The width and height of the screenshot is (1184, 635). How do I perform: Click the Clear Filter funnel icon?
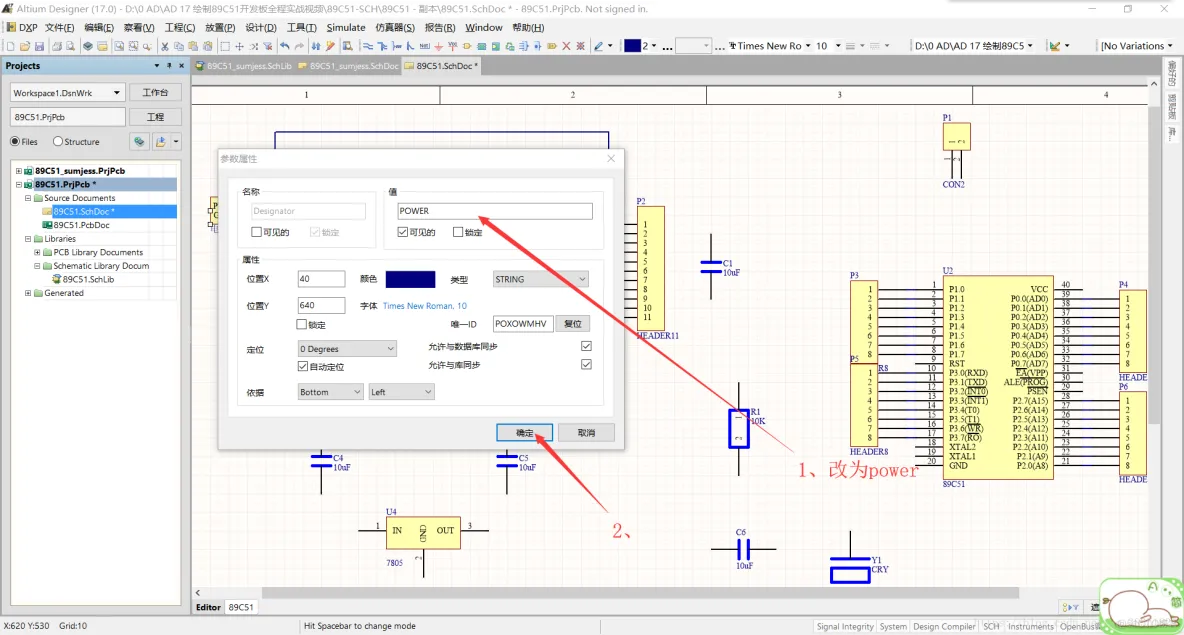click(x=267, y=46)
